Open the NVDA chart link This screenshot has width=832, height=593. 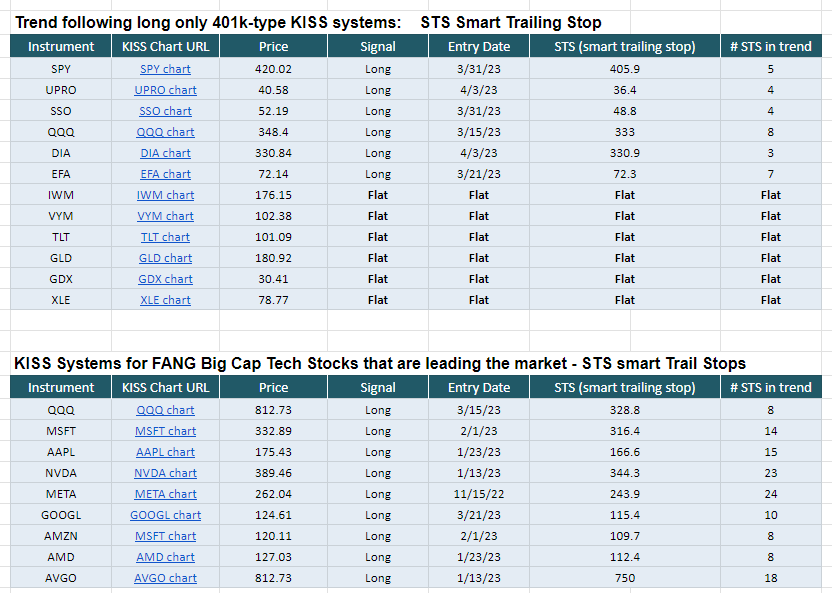coord(165,473)
